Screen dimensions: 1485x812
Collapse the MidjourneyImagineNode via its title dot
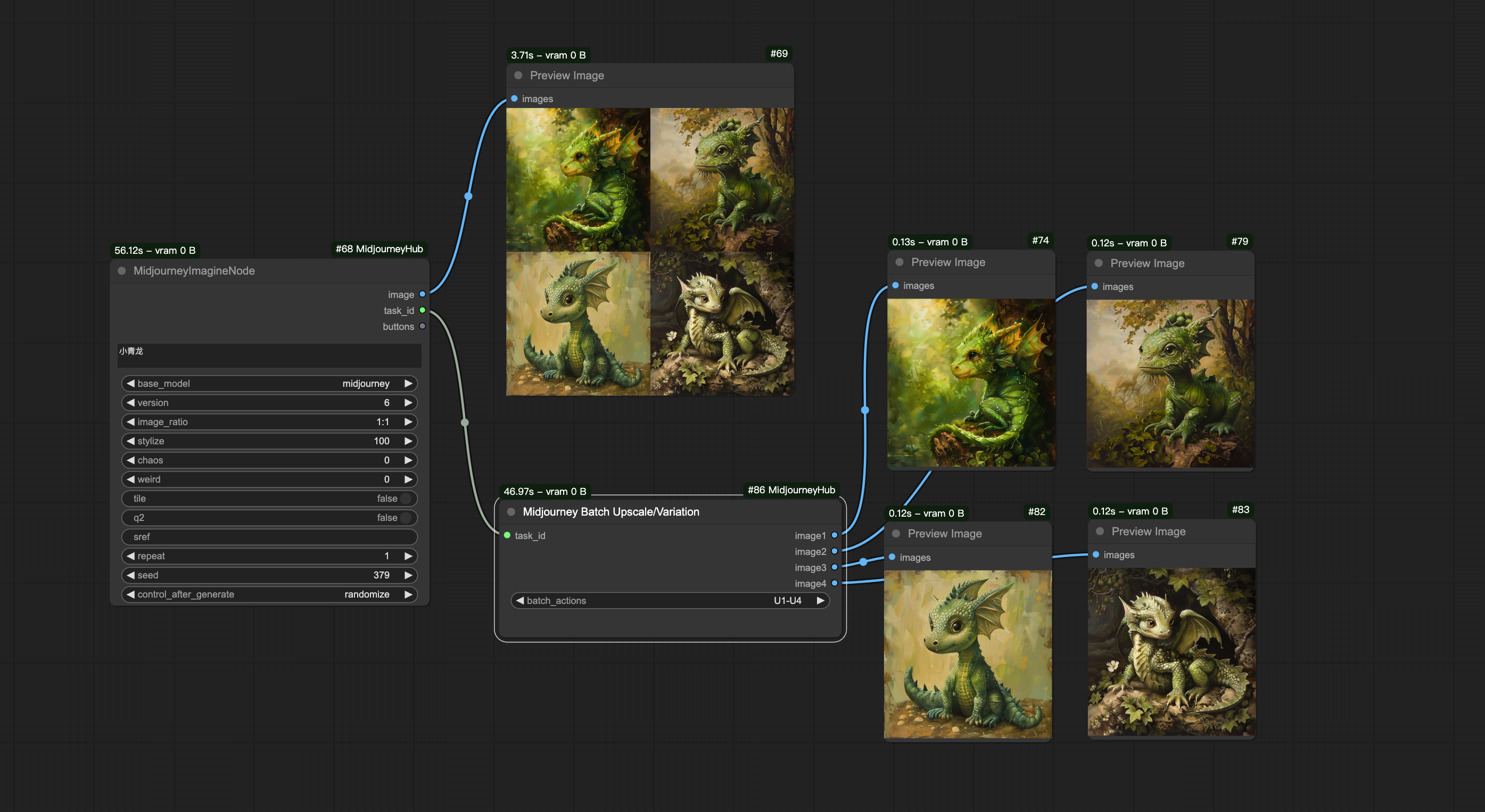pyautogui.click(x=122, y=271)
